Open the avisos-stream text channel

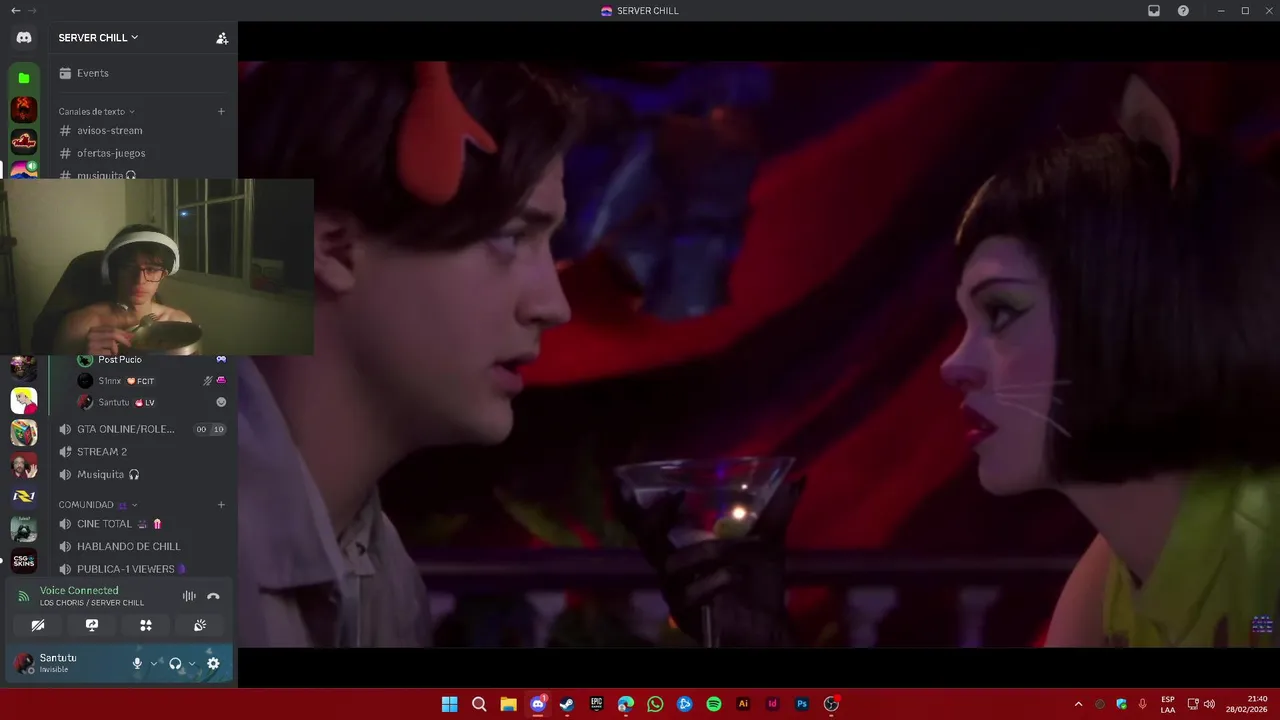click(142, 130)
